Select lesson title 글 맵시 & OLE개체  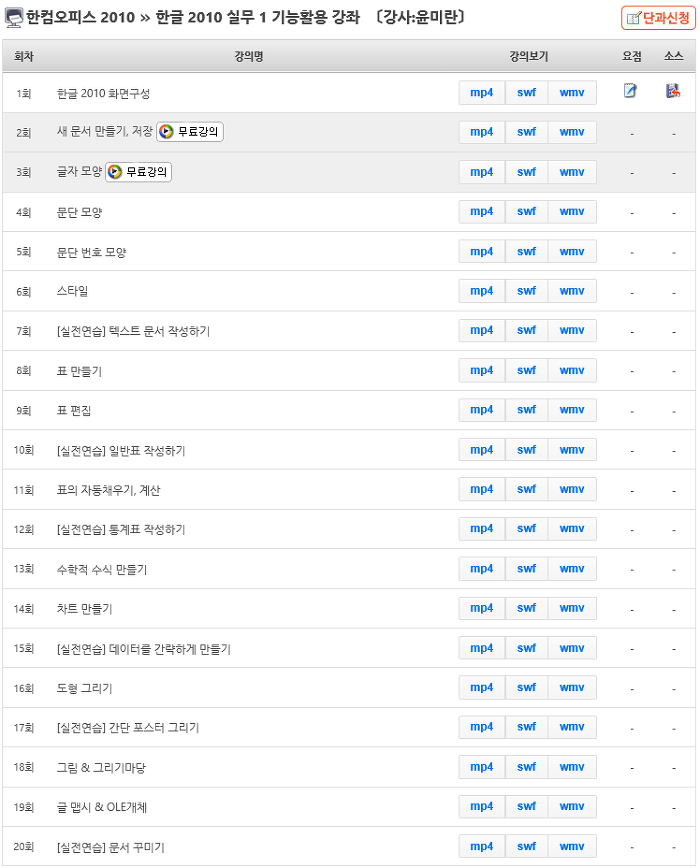[102, 807]
